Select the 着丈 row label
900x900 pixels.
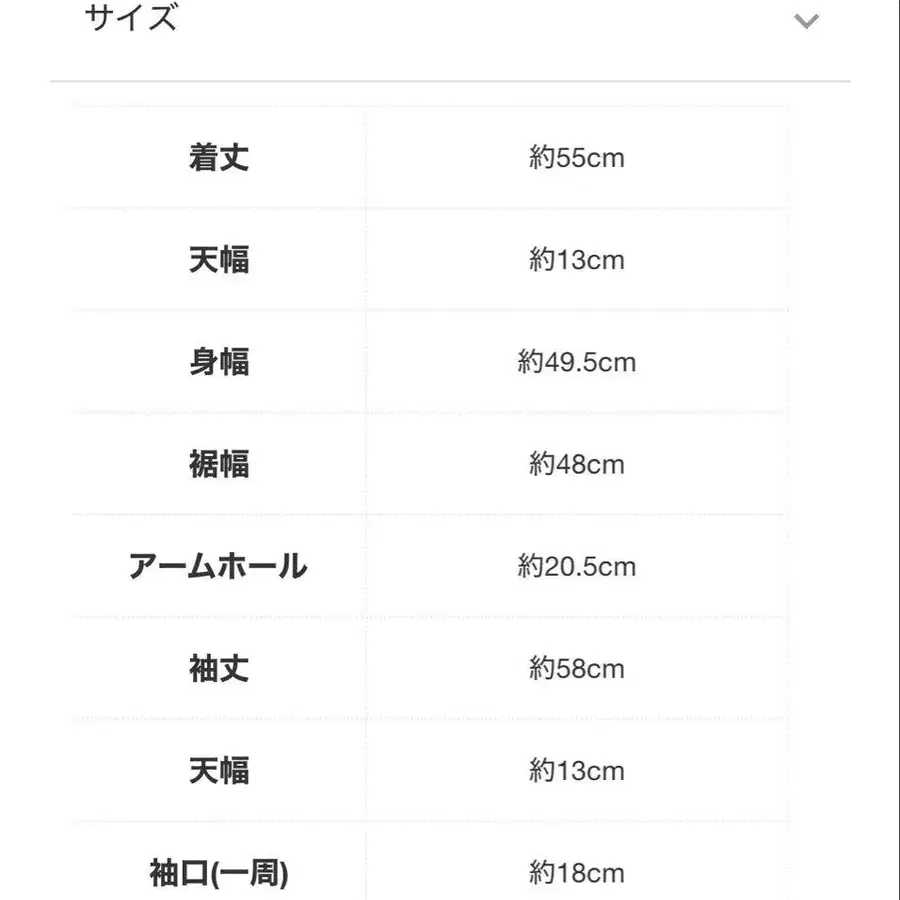(x=219, y=156)
